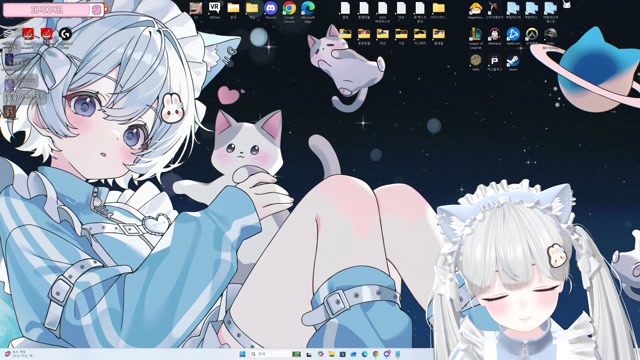Launch Discord from the desktop
The image size is (640, 360).
tap(270, 8)
